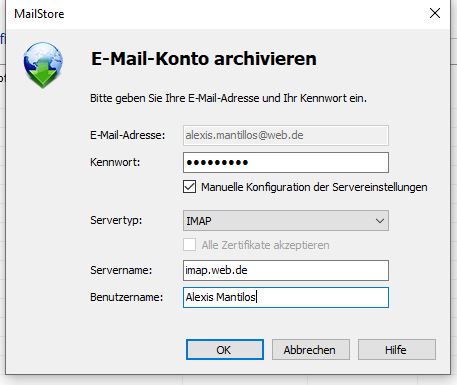The width and height of the screenshot is (457, 385).
Task: Click the E-Mail-Adresse field
Action: (x=286, y=135)
